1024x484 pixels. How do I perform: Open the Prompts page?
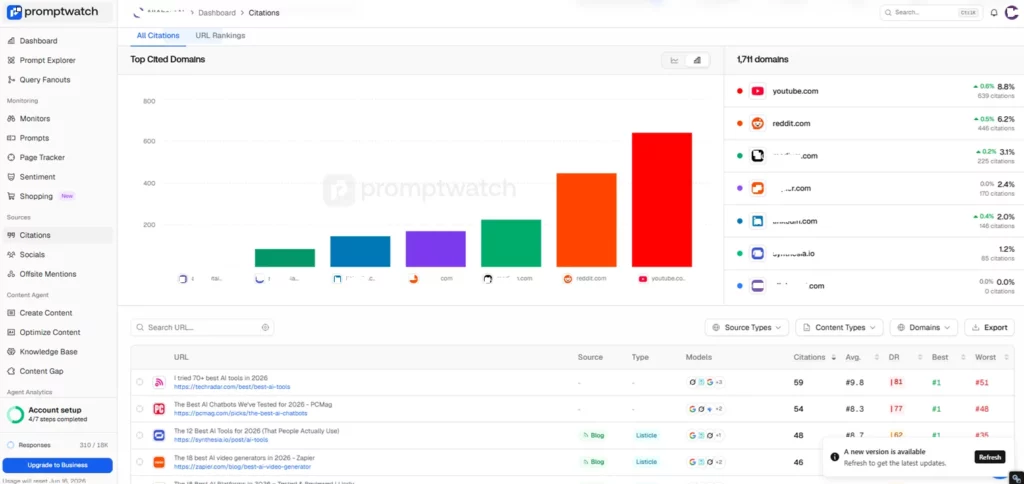(x=34, y=138)
